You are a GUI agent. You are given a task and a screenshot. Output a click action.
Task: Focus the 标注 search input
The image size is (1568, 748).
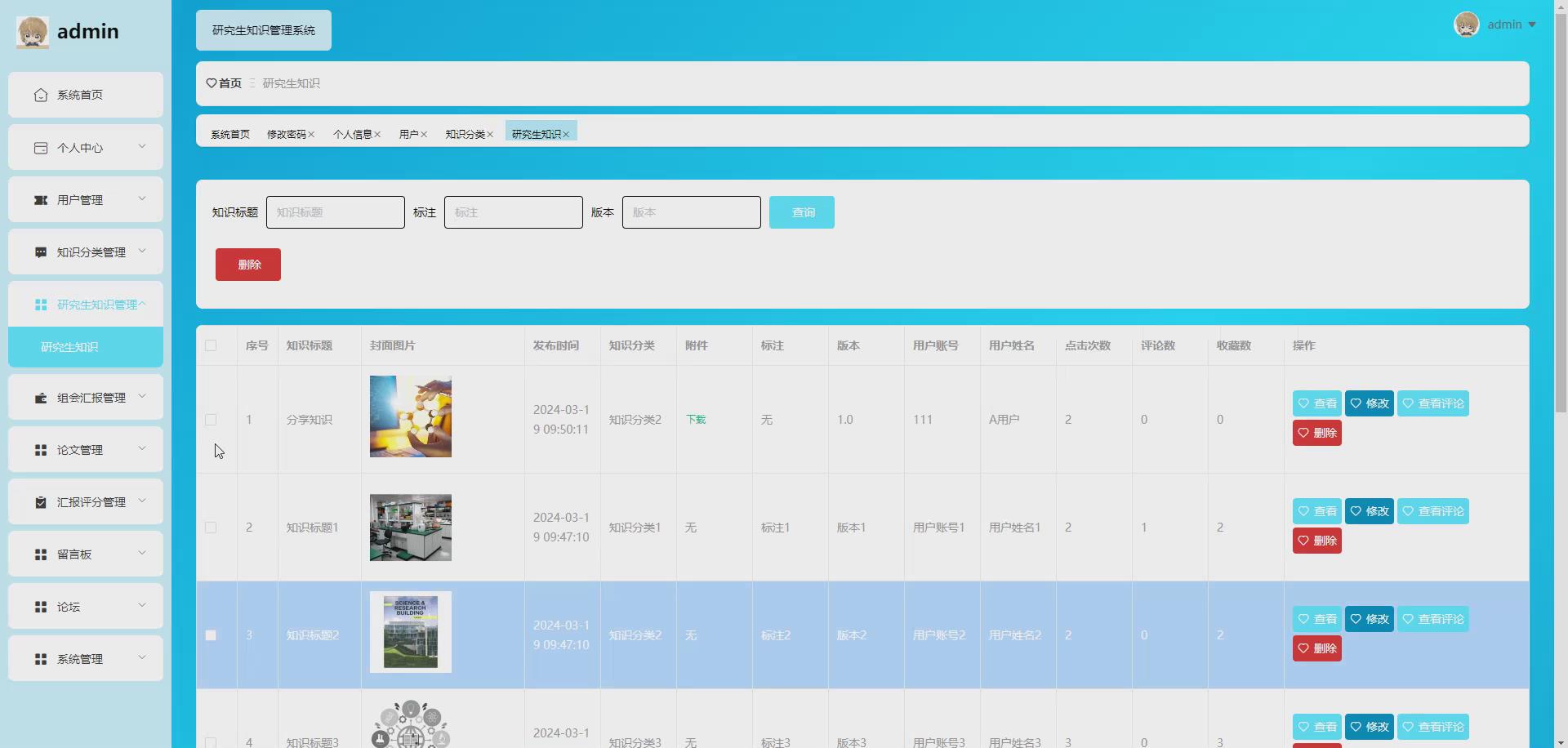[514, 212]
